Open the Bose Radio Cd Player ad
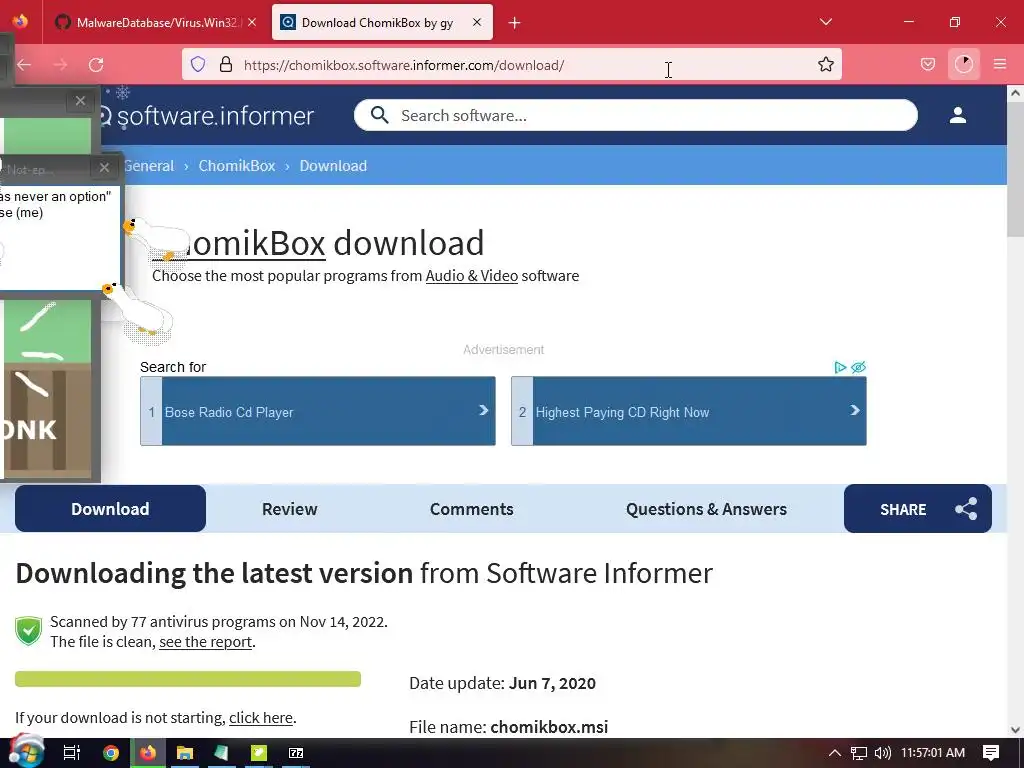This screenshot has height=768, width=1024. click(x=317, y=411)
